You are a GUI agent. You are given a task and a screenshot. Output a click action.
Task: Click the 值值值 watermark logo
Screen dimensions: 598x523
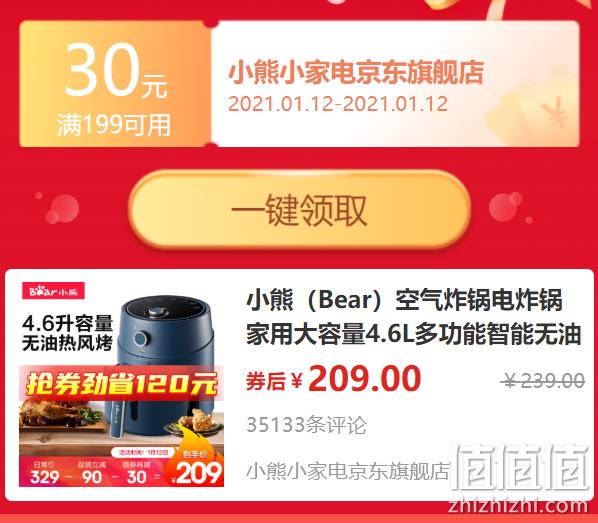click(519, 468)
